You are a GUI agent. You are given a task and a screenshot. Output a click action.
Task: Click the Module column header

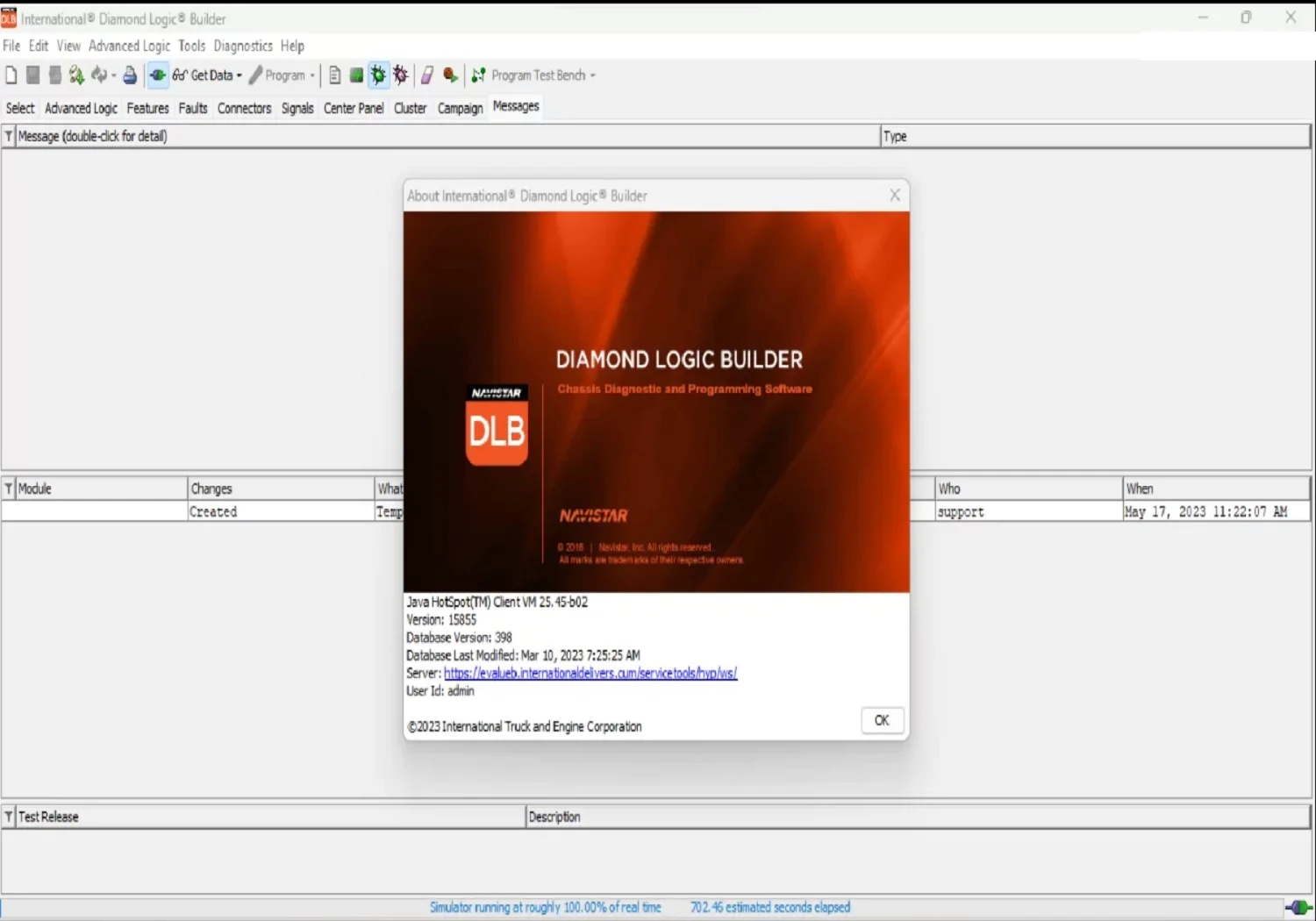click(x=102, y=489)
